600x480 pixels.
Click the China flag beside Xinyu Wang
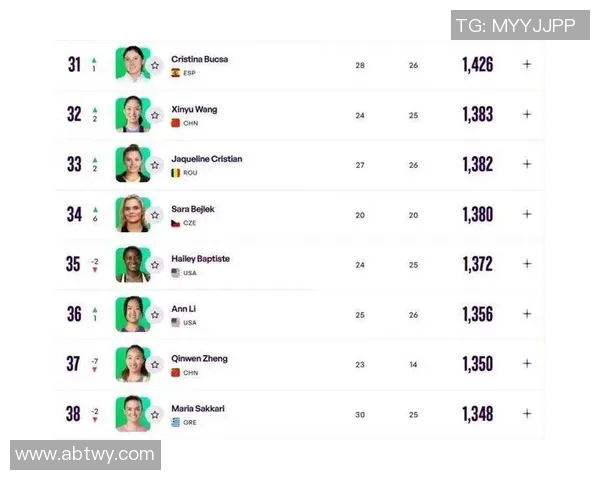176,123
